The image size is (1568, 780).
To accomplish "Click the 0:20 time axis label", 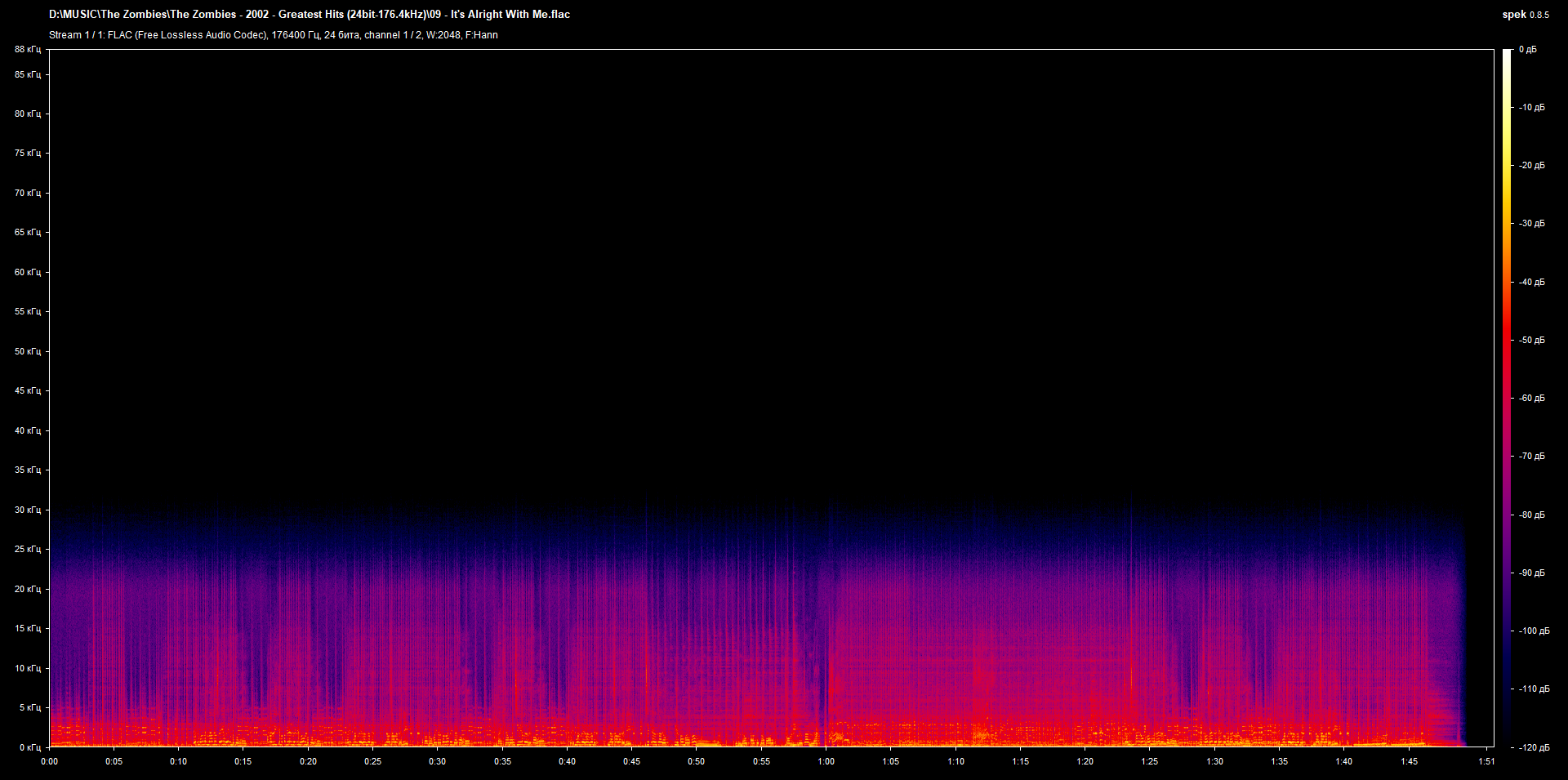I will pos(308,761).
